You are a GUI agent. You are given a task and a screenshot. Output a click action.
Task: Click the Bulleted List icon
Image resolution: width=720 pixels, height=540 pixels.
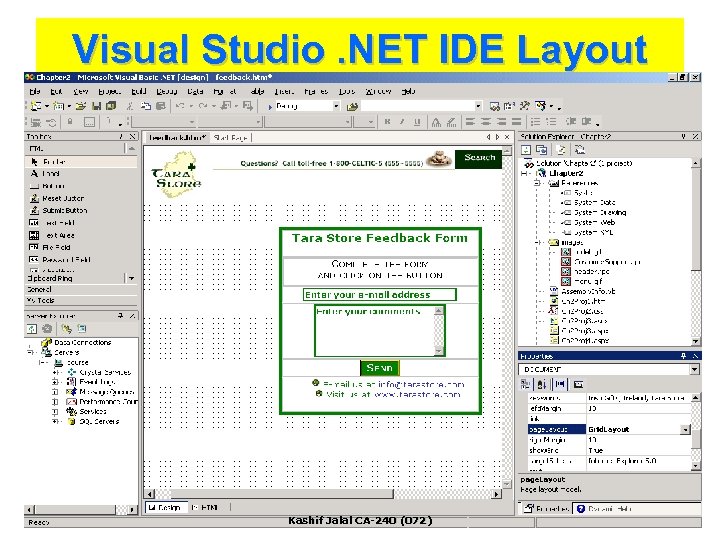click(551, 122)
